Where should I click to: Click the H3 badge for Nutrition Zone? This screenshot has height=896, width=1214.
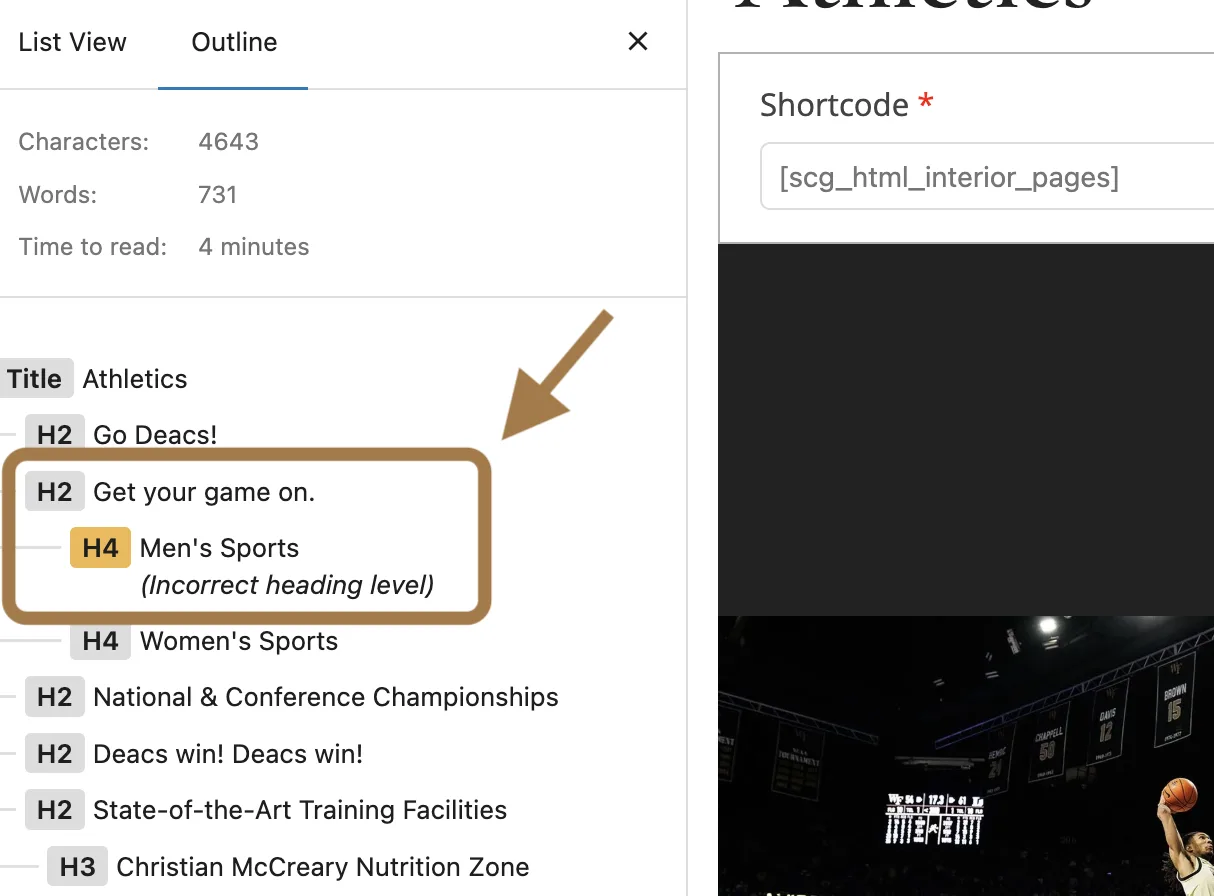[x=77, y=867]
